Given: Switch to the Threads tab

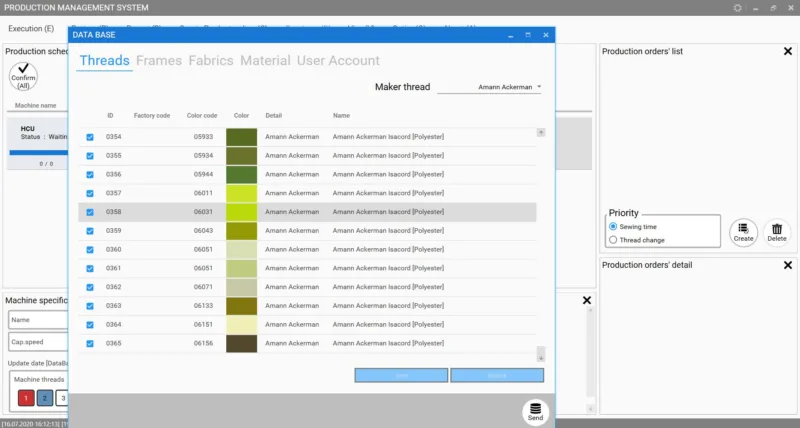Looking at the screenshot, I should coord(105,60).
